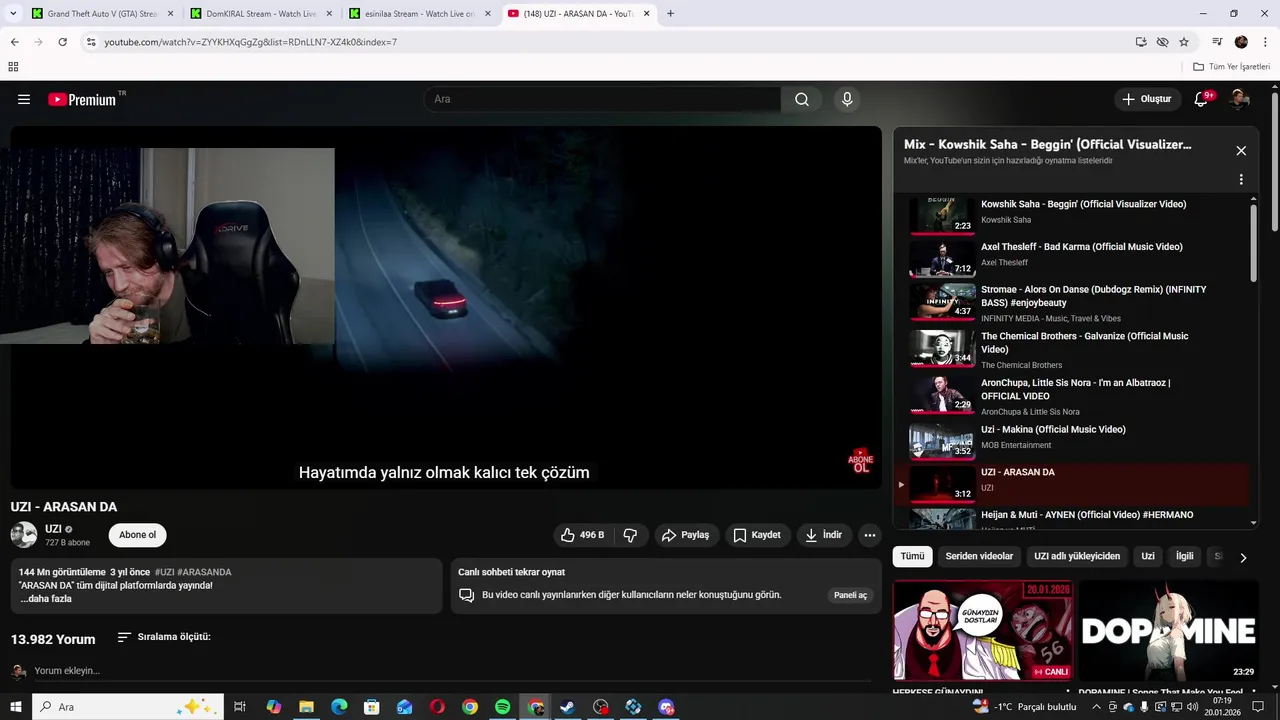This screenshot has width=1280, height=720.
Task: Reload the page
Action: [x=62, y=42]
